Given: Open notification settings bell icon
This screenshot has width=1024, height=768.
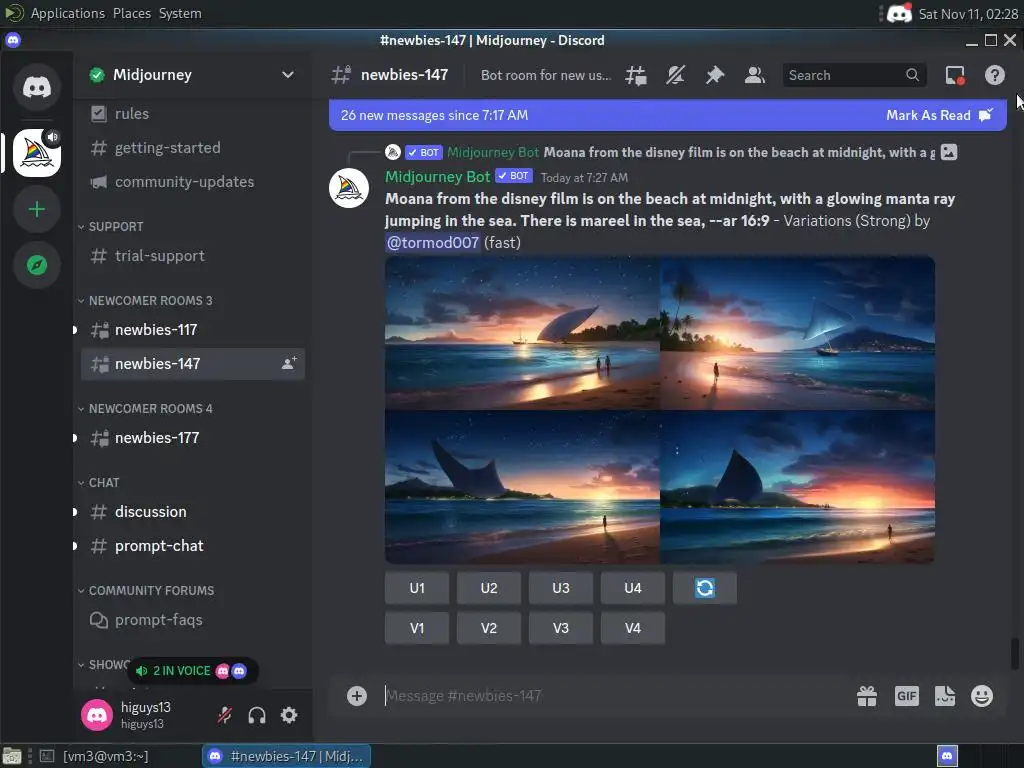Looking at the screenshot, I should [x=675, y=75].
